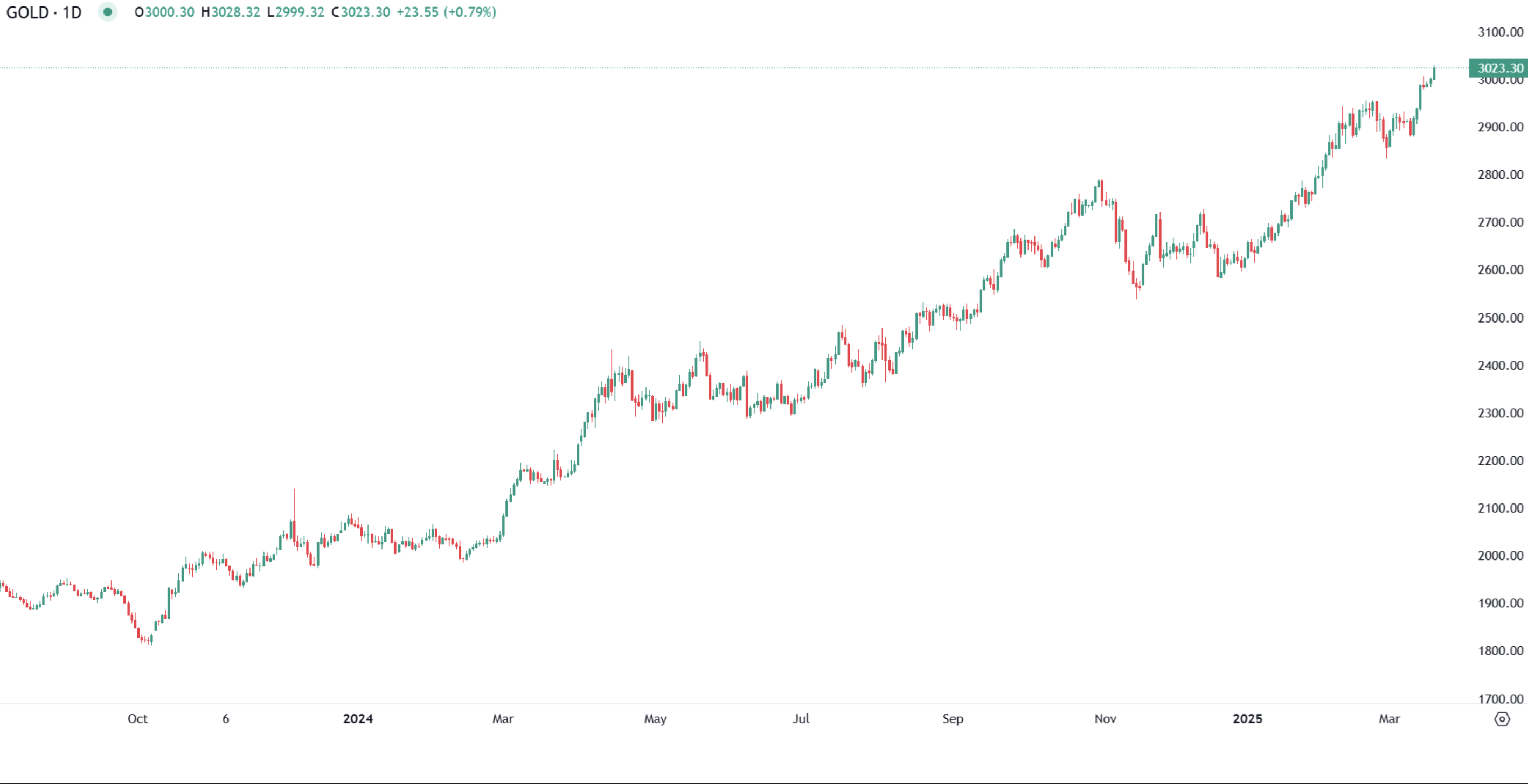
Task: Click the Nov label on time axis
Action: (x=1105, y=719)
